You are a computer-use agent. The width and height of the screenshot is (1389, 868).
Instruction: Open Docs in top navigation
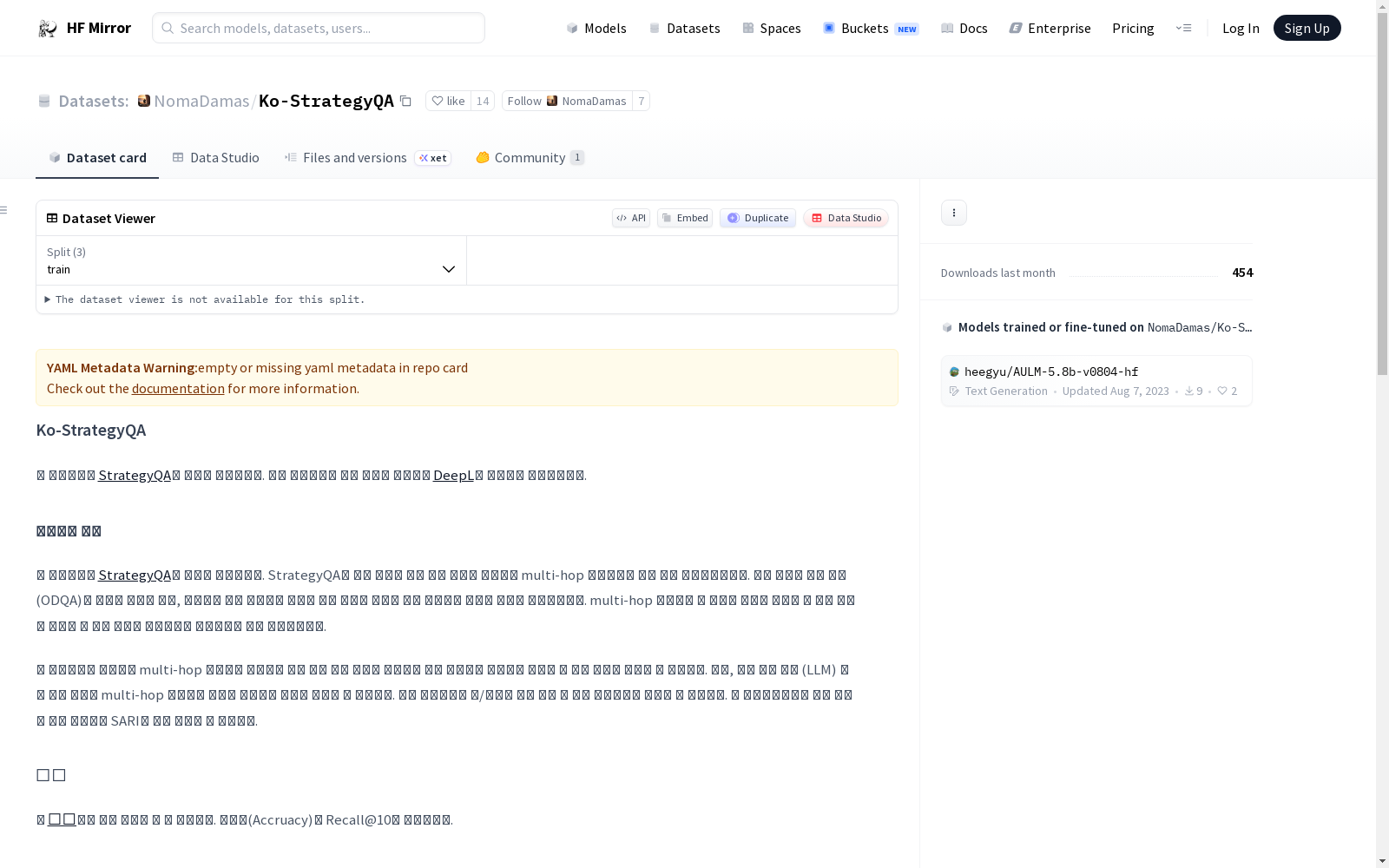click(x=964, y=28)
